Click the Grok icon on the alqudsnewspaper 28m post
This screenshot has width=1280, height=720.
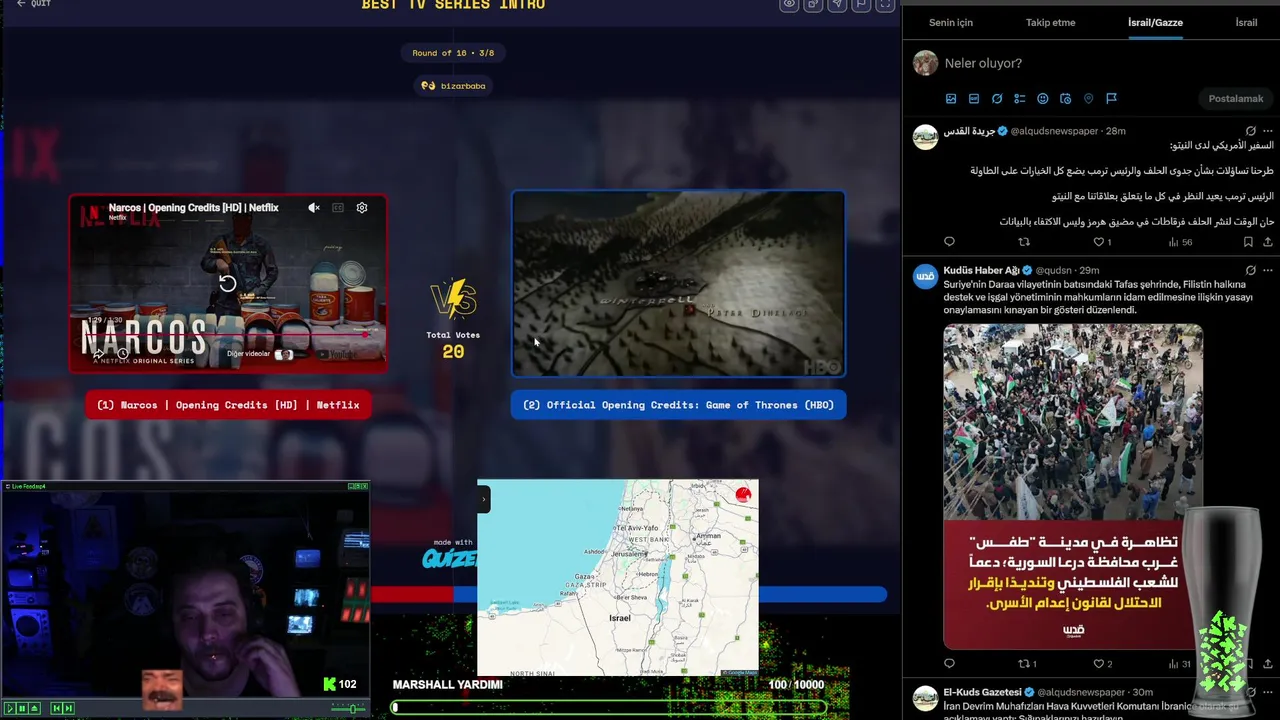(x=1250, y=131)
